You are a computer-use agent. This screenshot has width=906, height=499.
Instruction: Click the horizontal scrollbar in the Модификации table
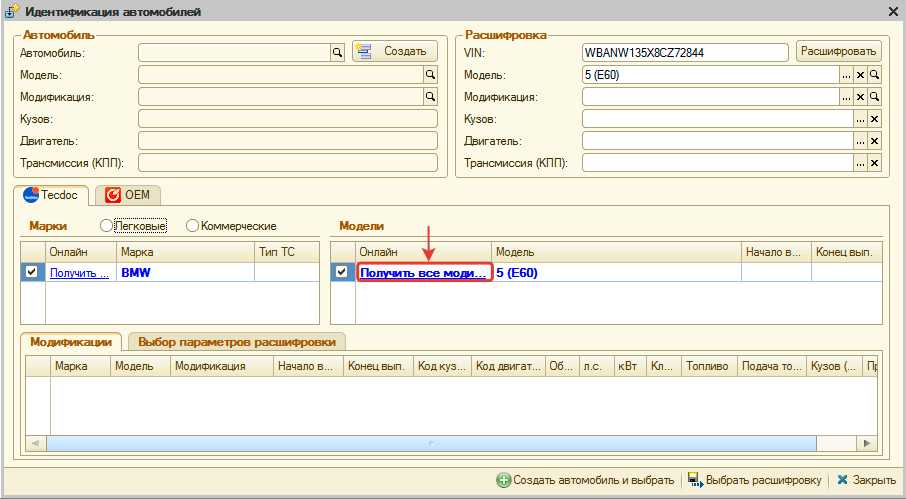point(430,442)
